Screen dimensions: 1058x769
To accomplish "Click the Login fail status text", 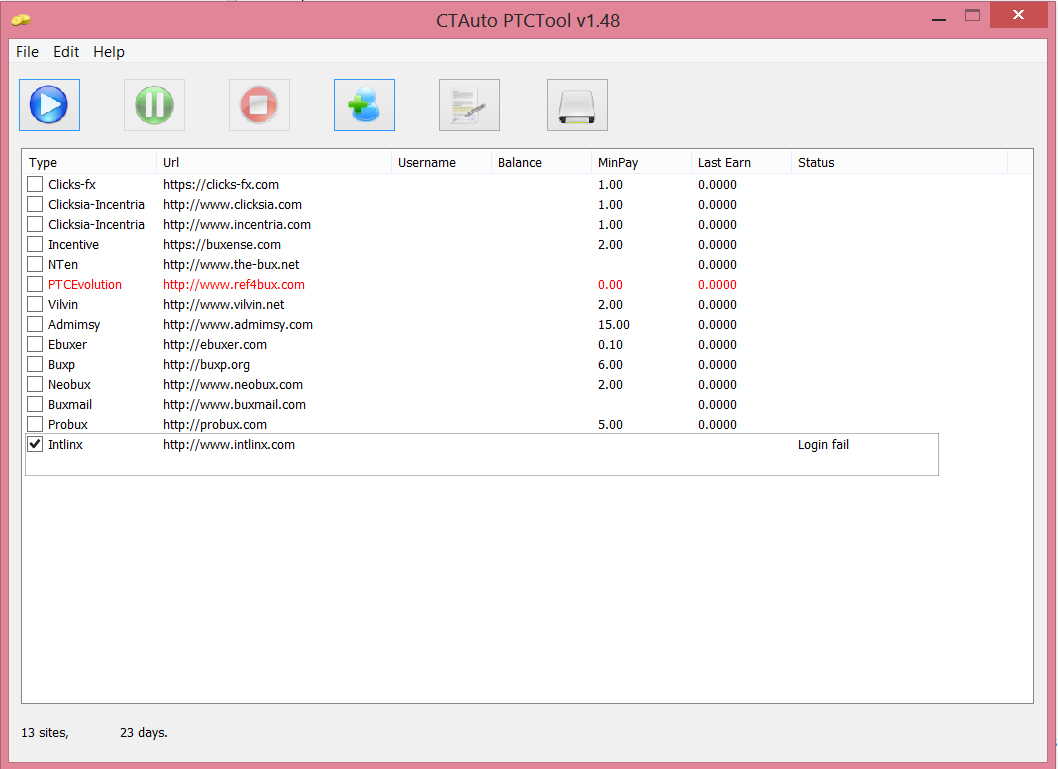I will [x=823, y=445].
